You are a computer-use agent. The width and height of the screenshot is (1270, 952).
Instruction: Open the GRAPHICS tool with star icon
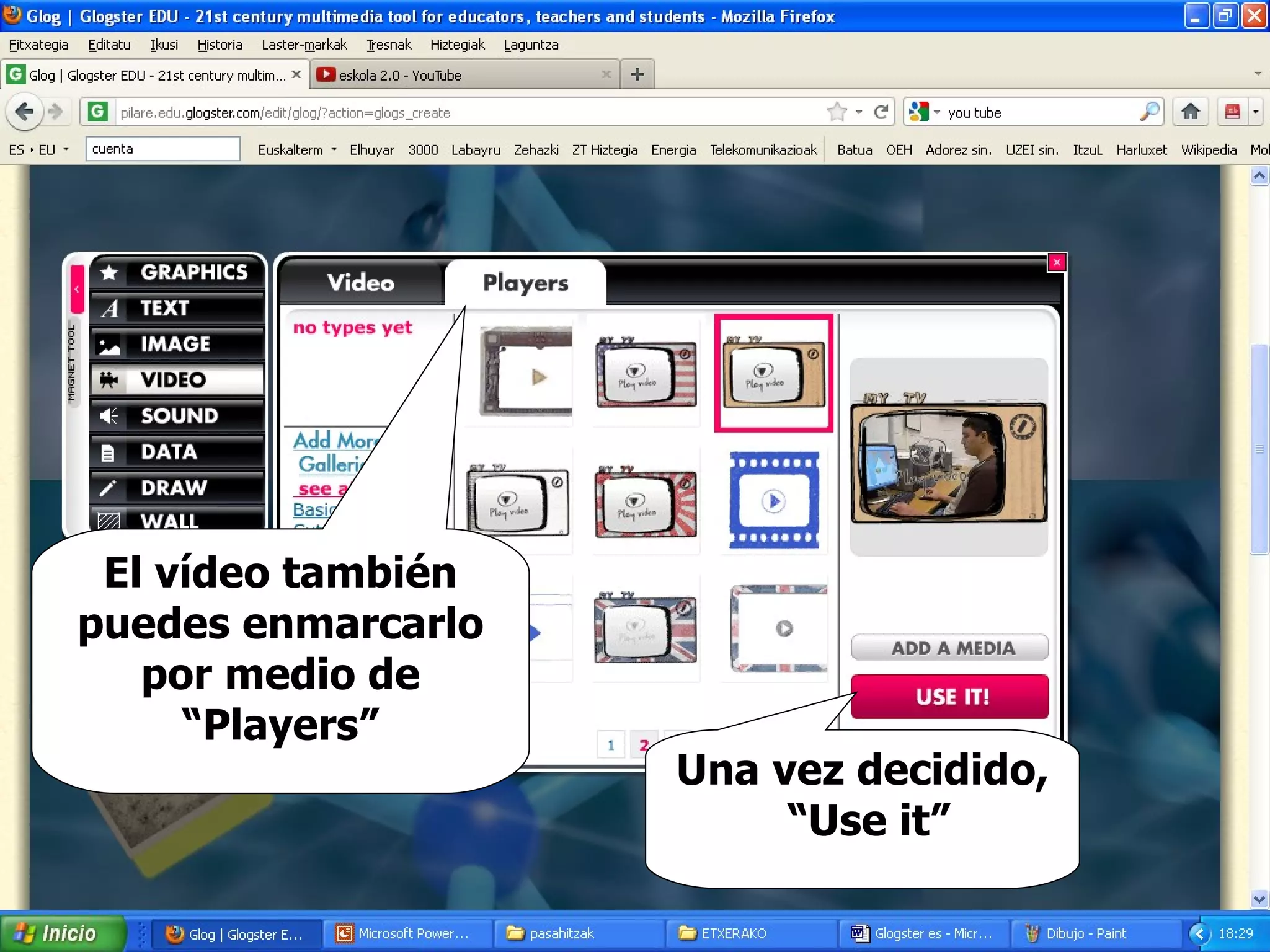pos(177,272)
